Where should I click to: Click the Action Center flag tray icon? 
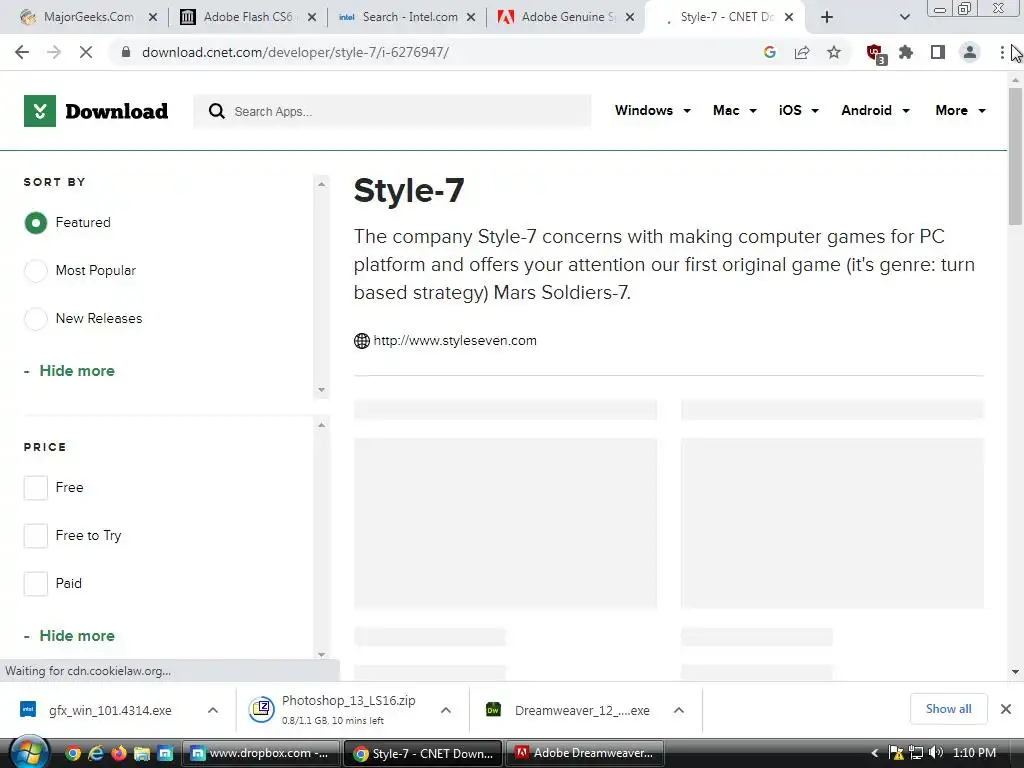pos(897,753)
